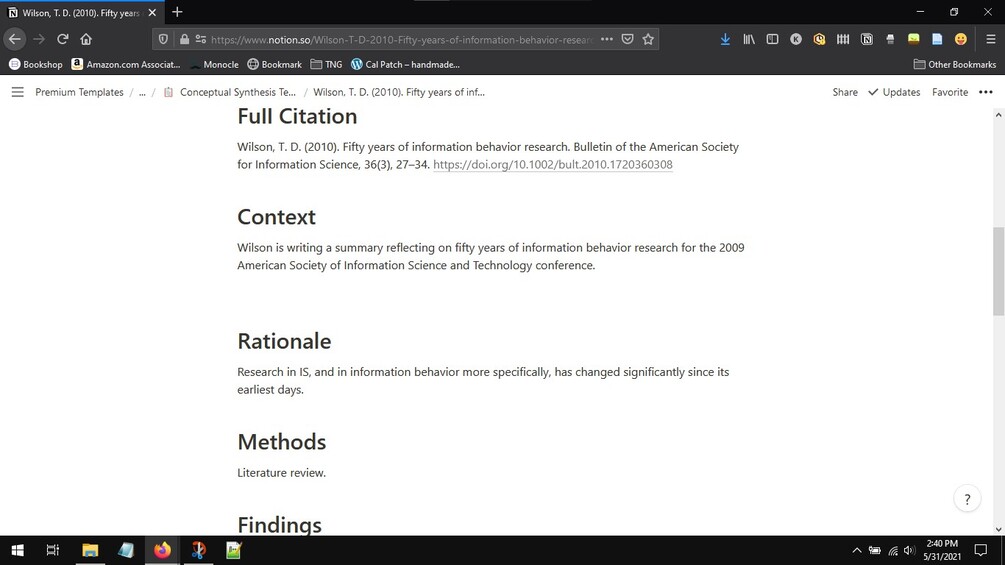Screen dimensions: 1005x565
Task: Reload the current page
Action: 62,39
